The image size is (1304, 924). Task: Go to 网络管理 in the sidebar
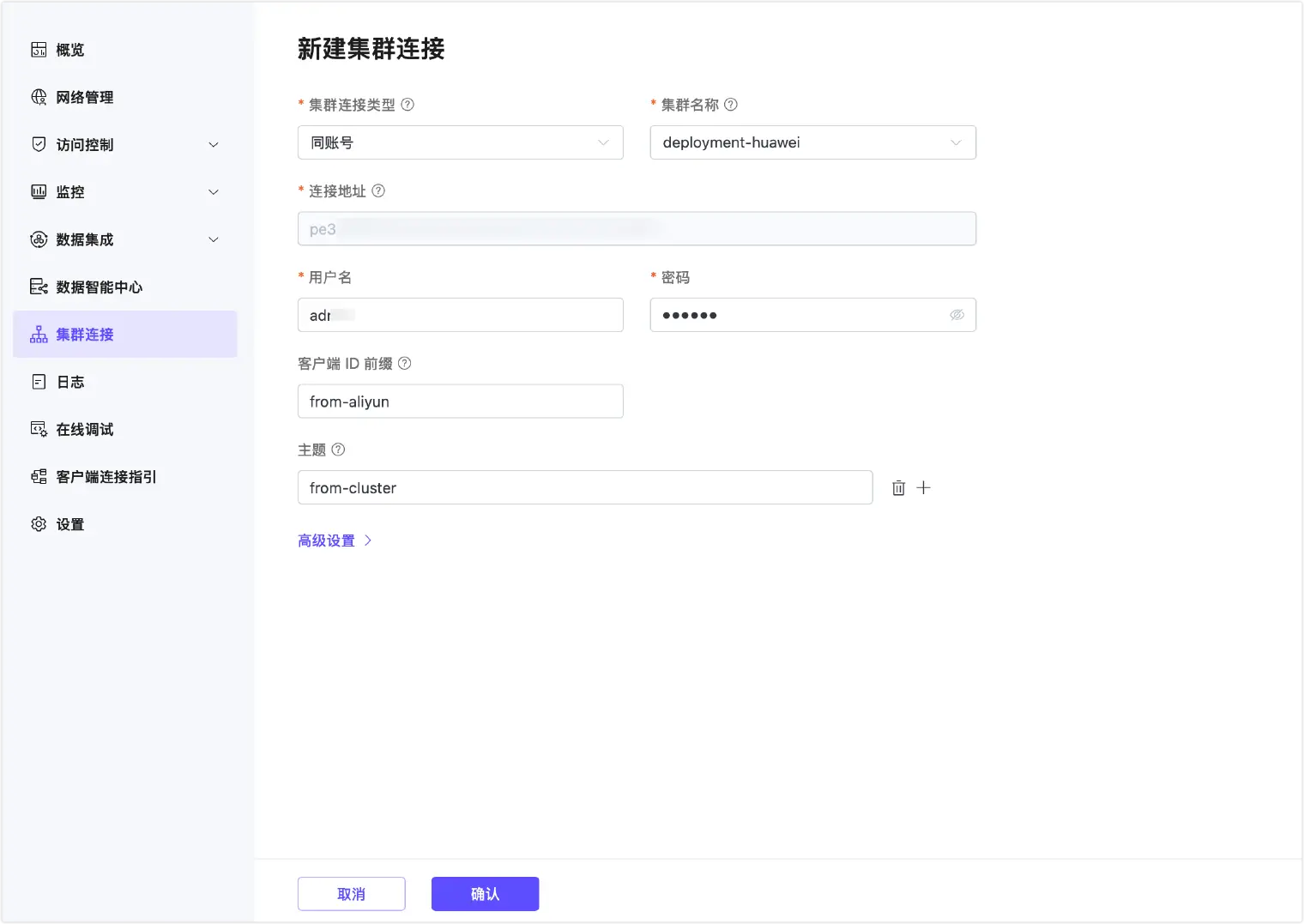(84, 98)
